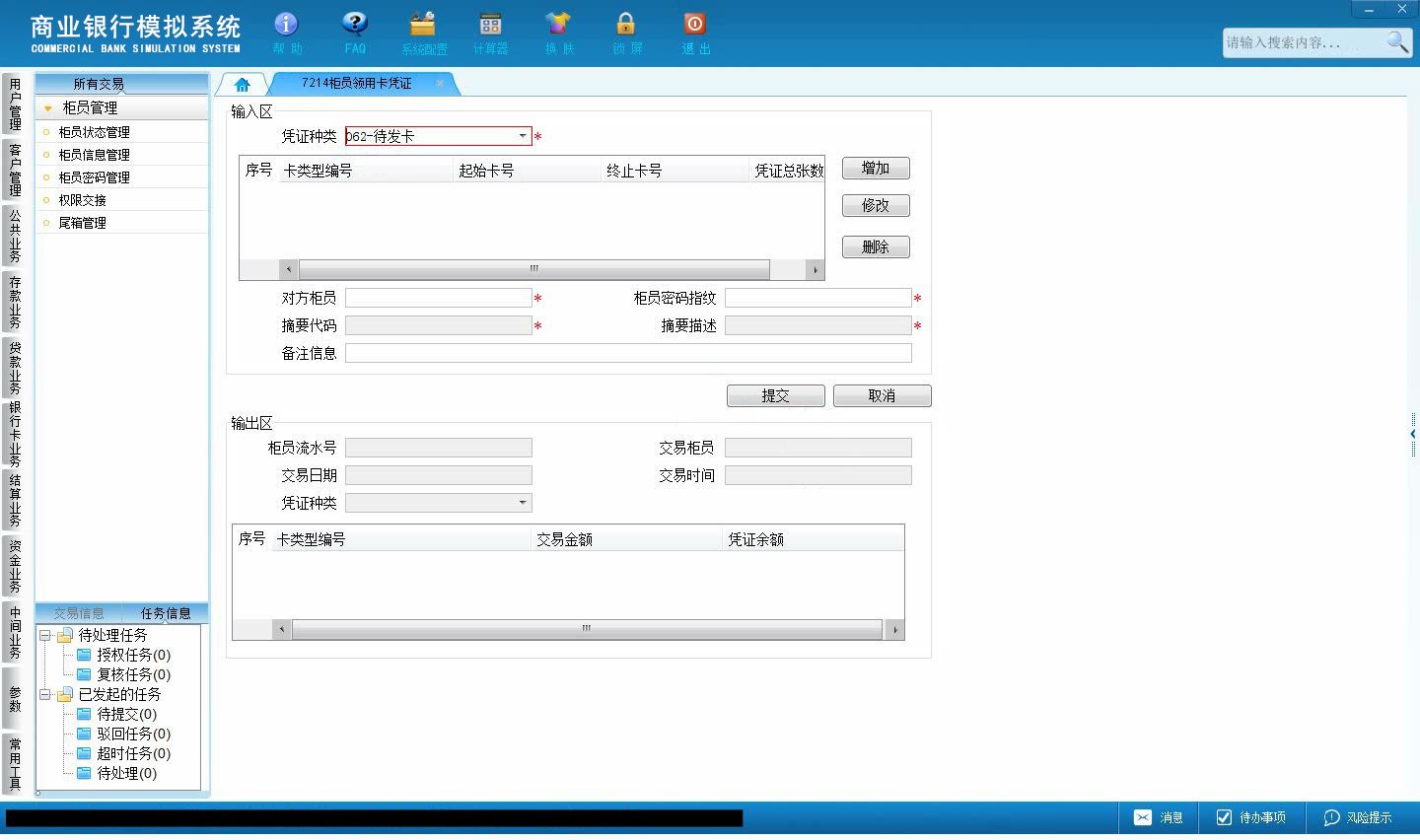Click the 对方柜员 input field
The height and width of the screenshot is (840, 1420).
click(439, 298)
